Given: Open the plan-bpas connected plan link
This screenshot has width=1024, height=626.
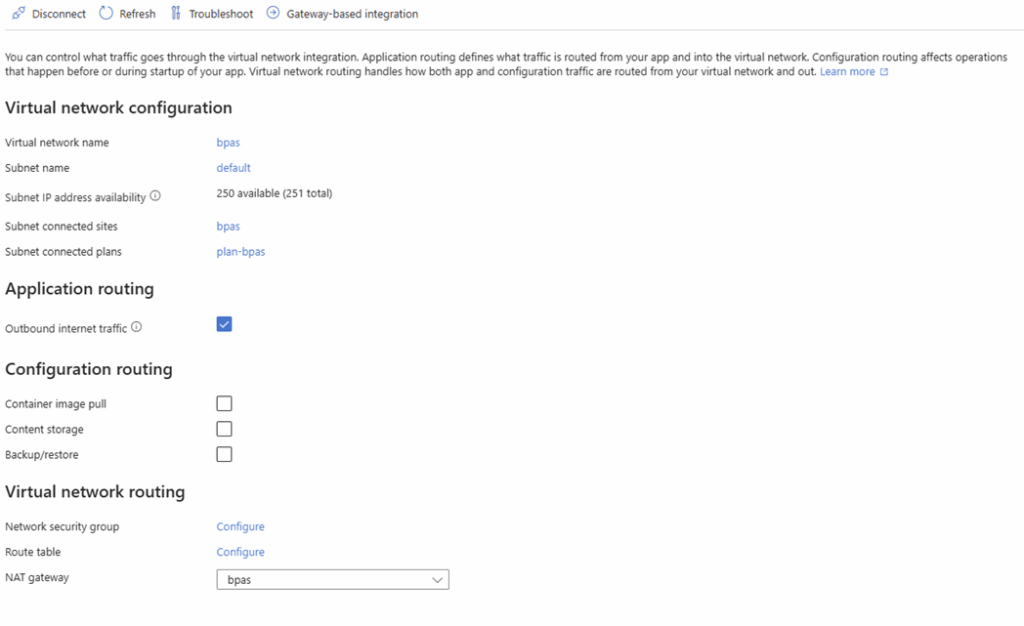Looking at the screenshot, I should coord(240,252).
